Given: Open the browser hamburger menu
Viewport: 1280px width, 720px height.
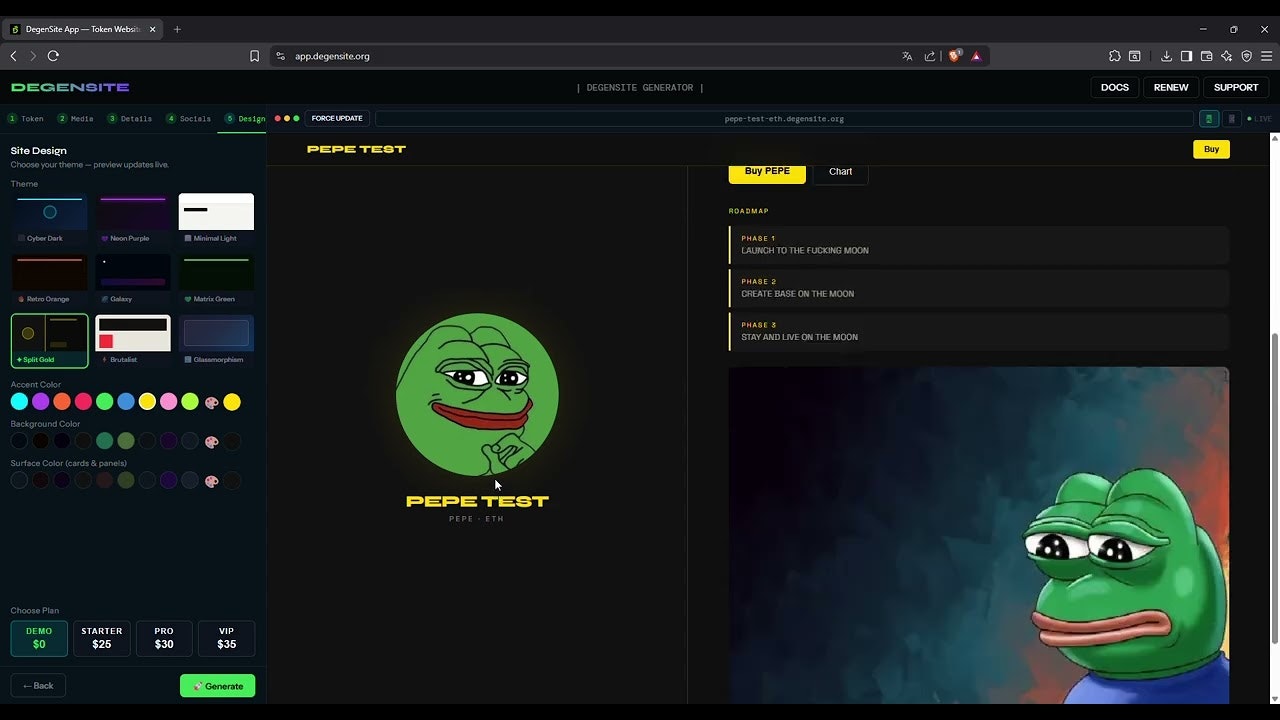Looking at the screenshot, I should (x=1266, y=56).
